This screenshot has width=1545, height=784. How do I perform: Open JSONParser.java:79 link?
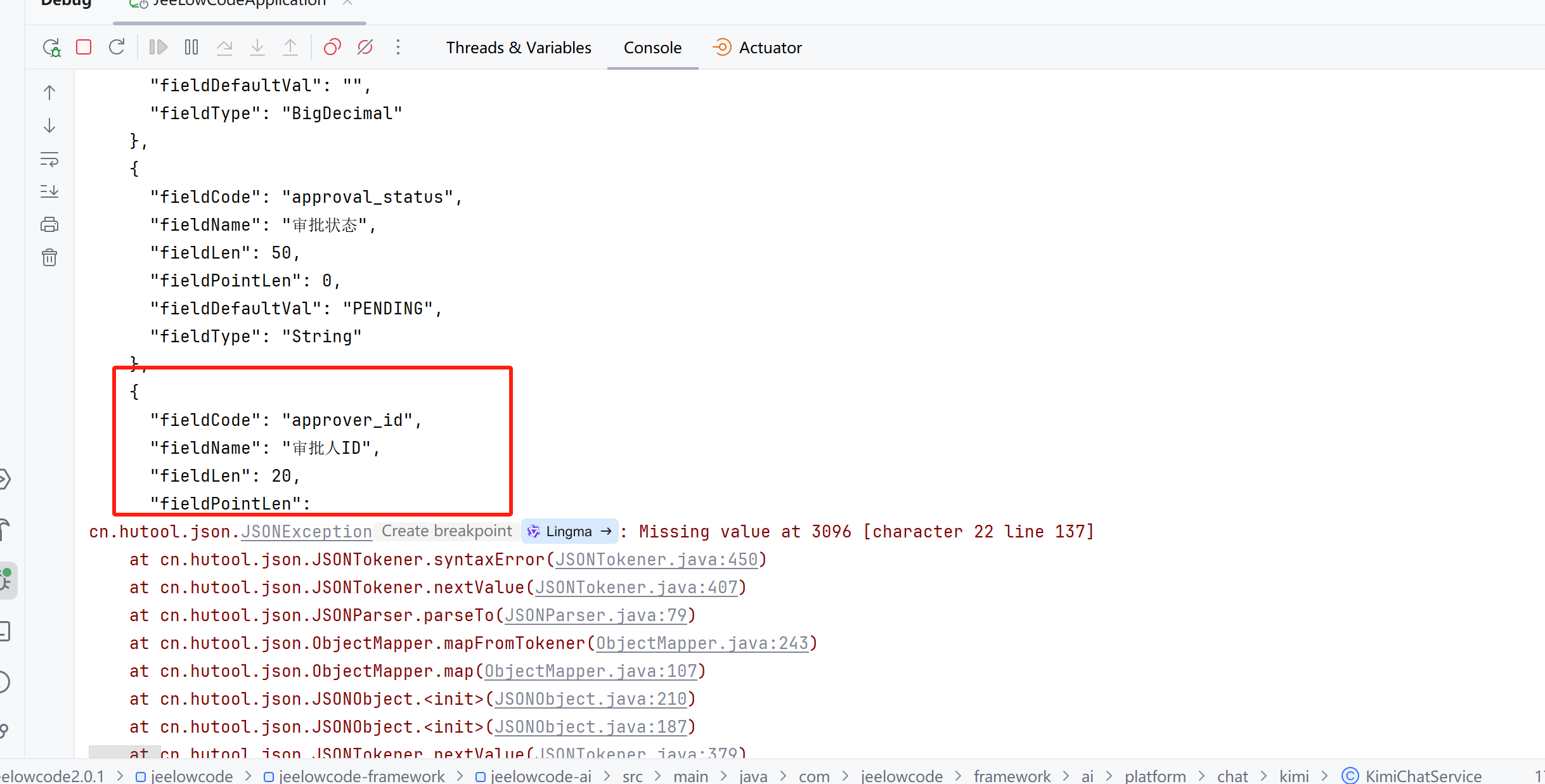(595, 615)
